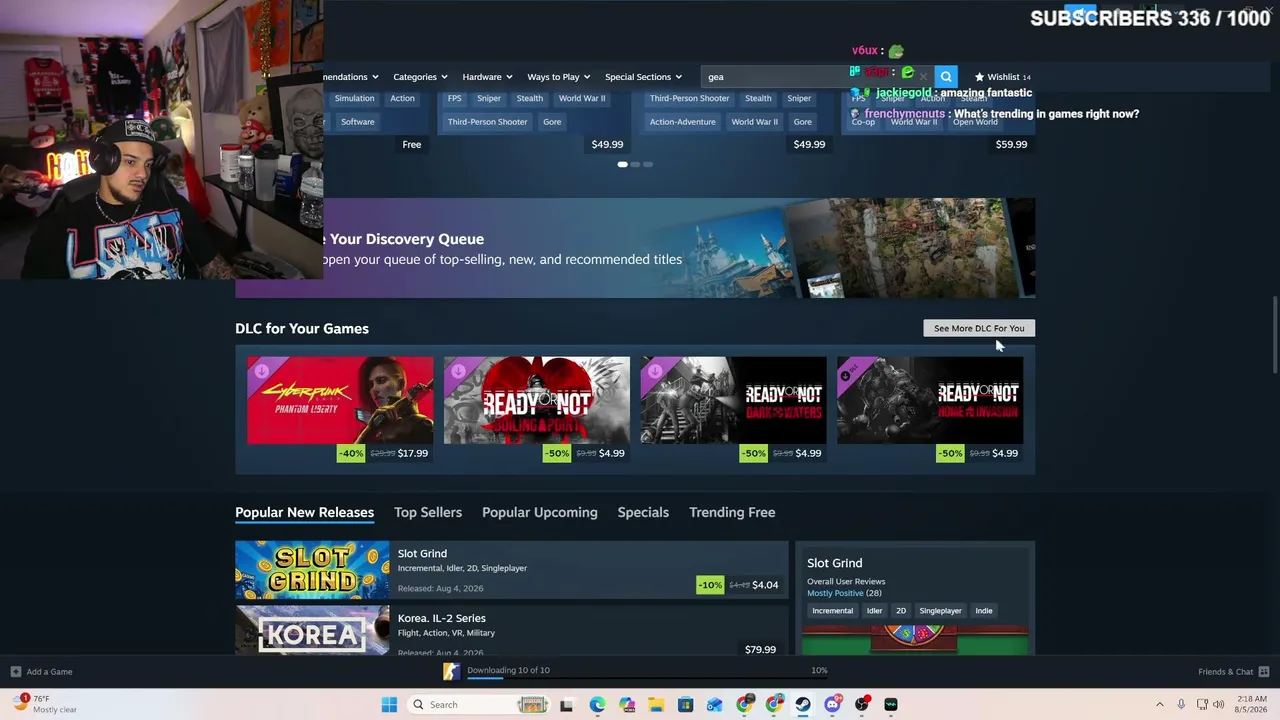This screenshot has width=1280, height=720.
Task: Switch to OBS Studio on the taskbar
Action: [862, 705]
